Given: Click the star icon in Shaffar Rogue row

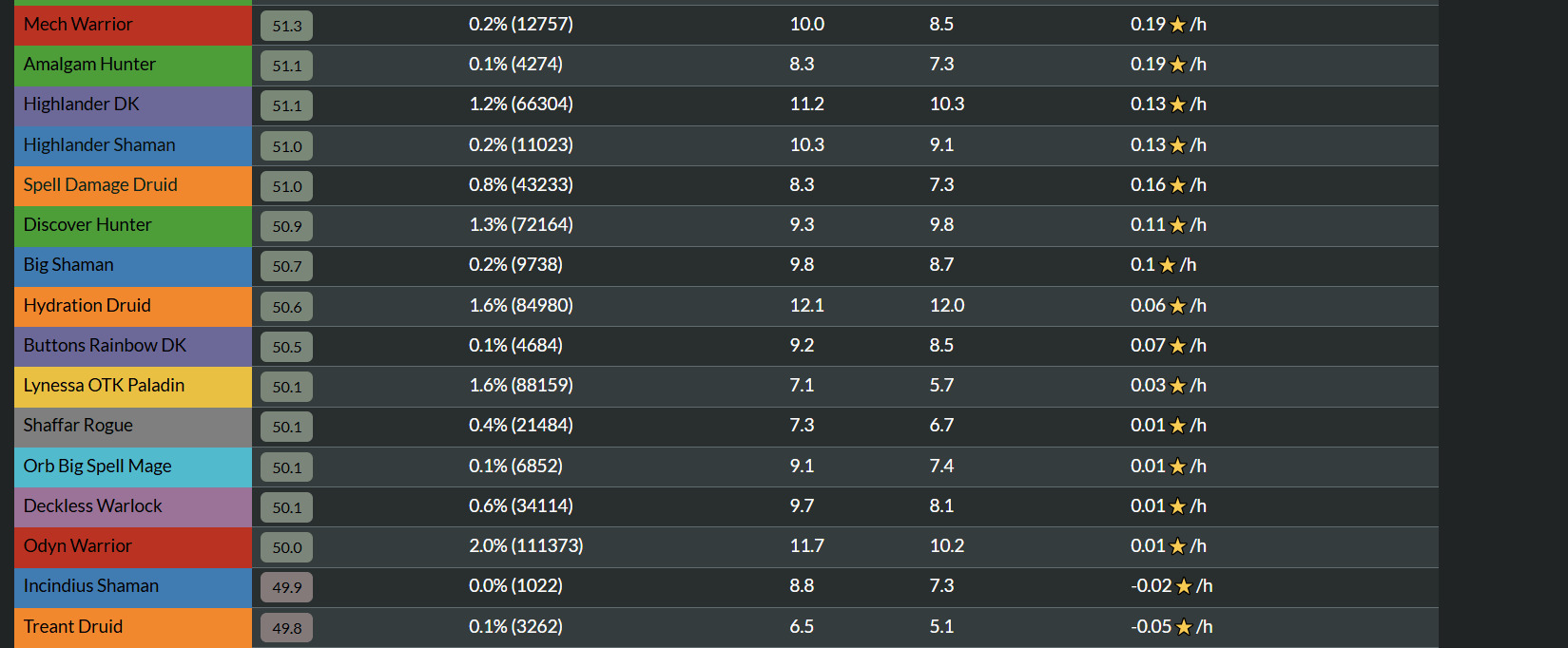Looking at the screenshot, I should pos(1177,426).
